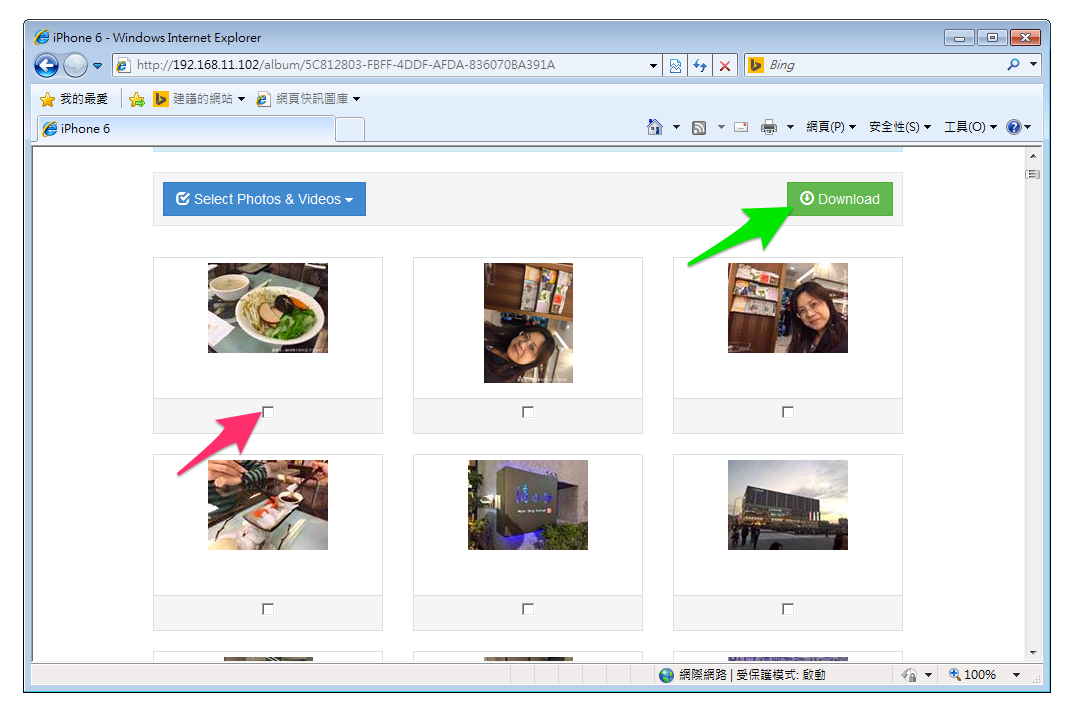This screenshot has width=1076, height=715.
Task: Click the compatibility view icon in the address bar
Action: (x=675, y=65)
